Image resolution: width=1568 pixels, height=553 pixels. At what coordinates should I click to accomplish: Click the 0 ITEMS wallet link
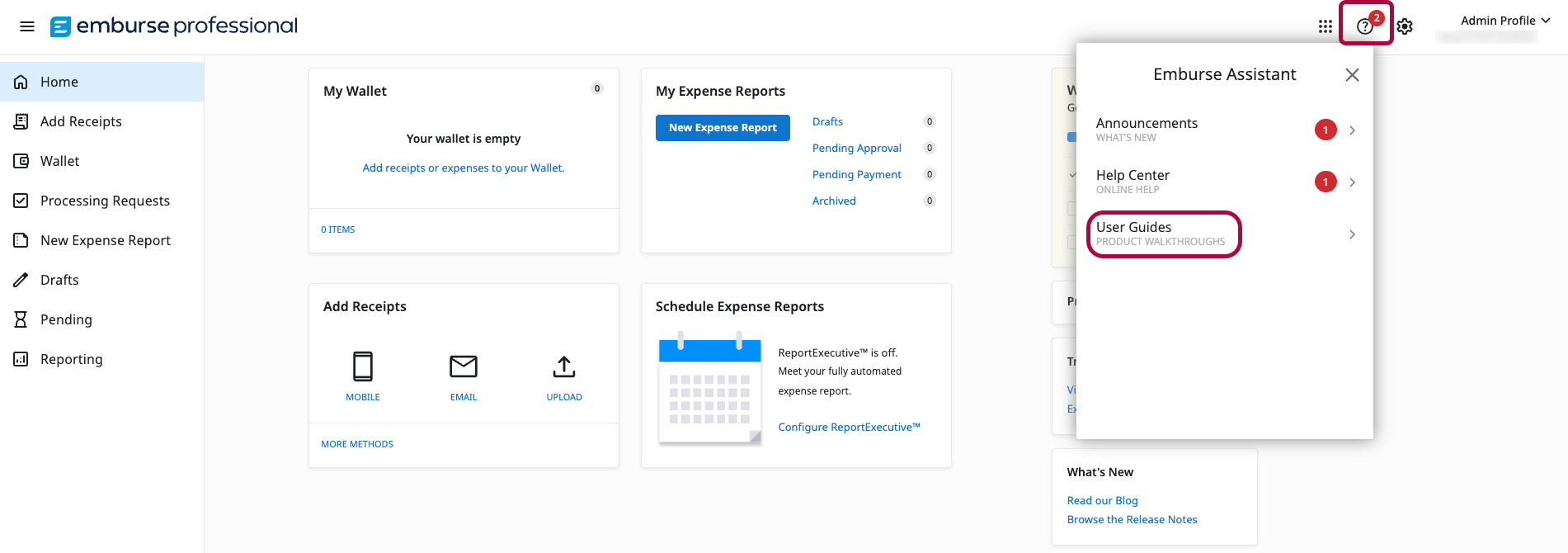[338, 229]
